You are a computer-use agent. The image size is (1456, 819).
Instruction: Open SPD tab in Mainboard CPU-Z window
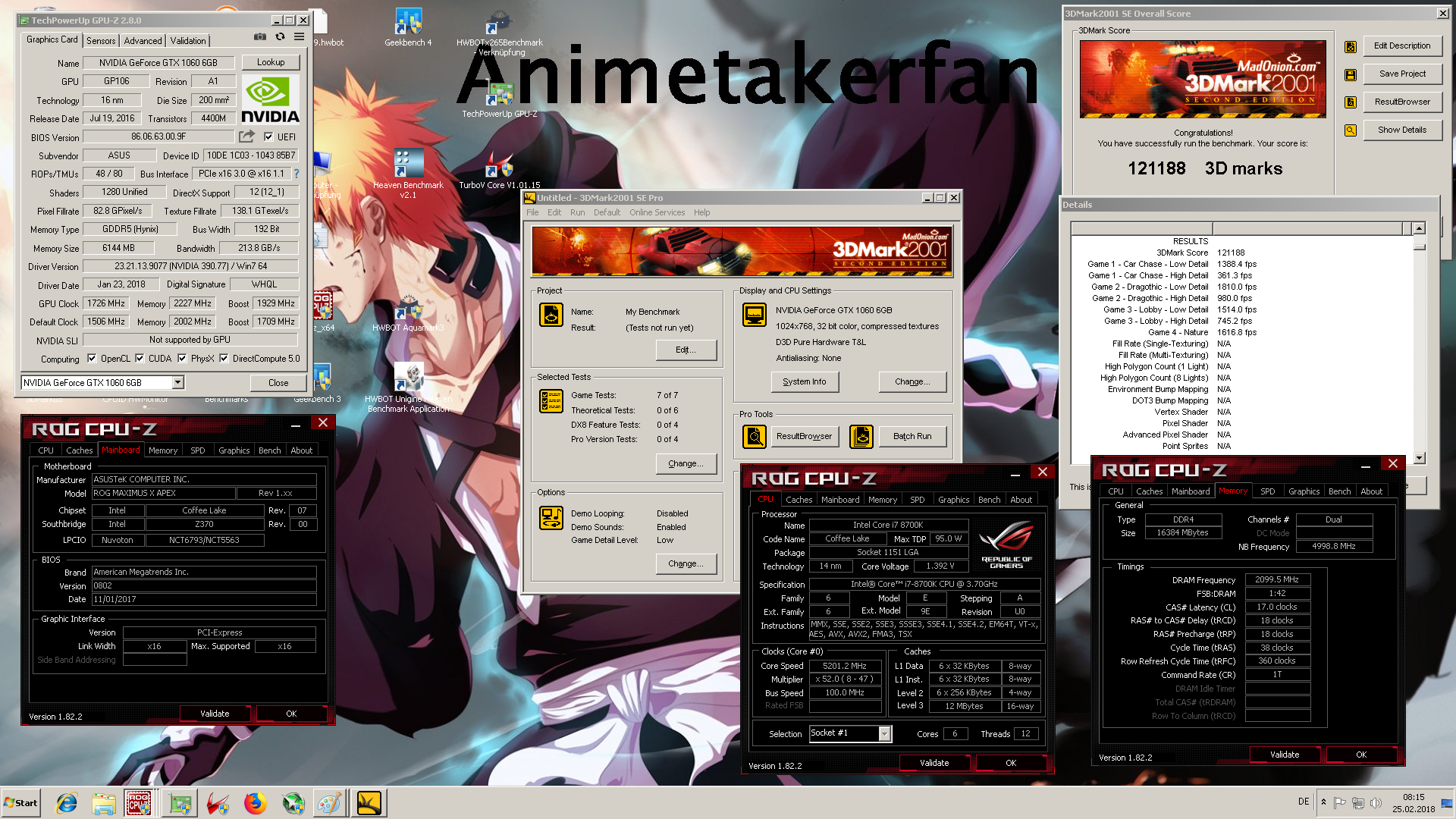[x=198, y=450]
